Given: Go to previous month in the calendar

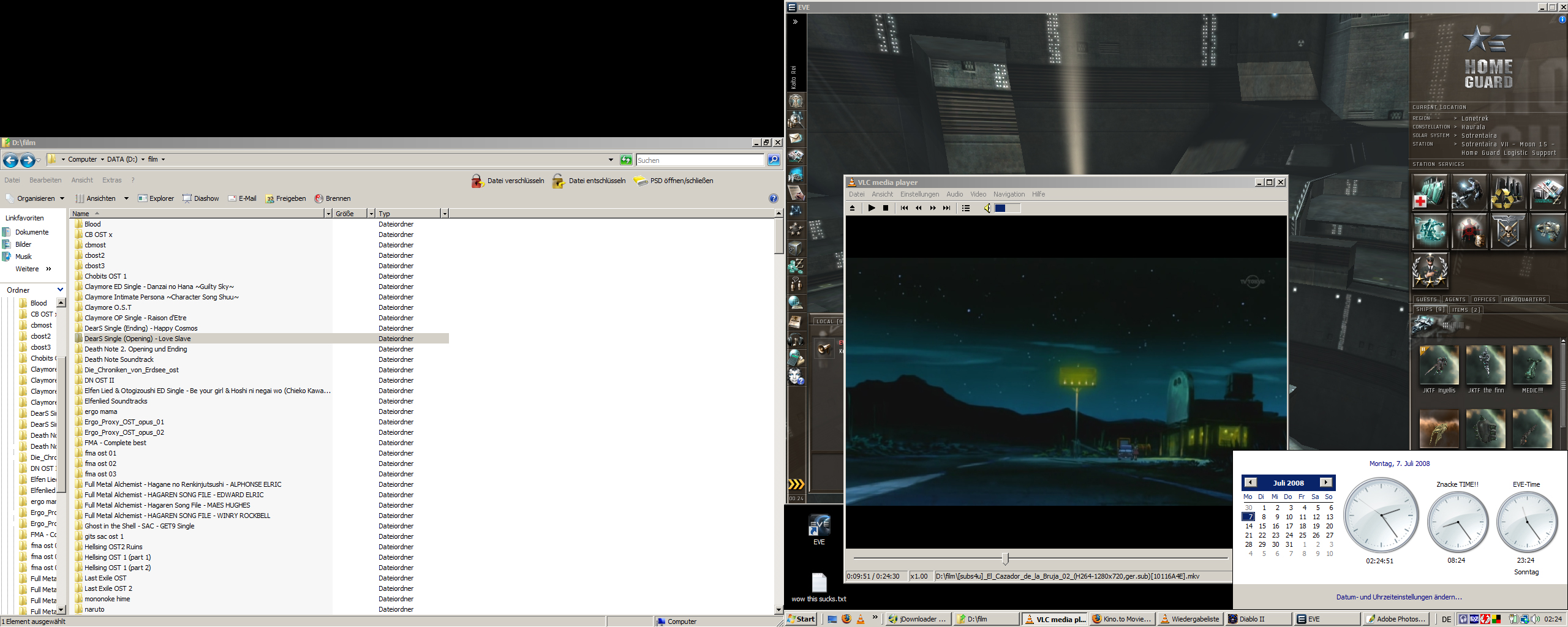Looking at the screenshot, I should 1251,482.
